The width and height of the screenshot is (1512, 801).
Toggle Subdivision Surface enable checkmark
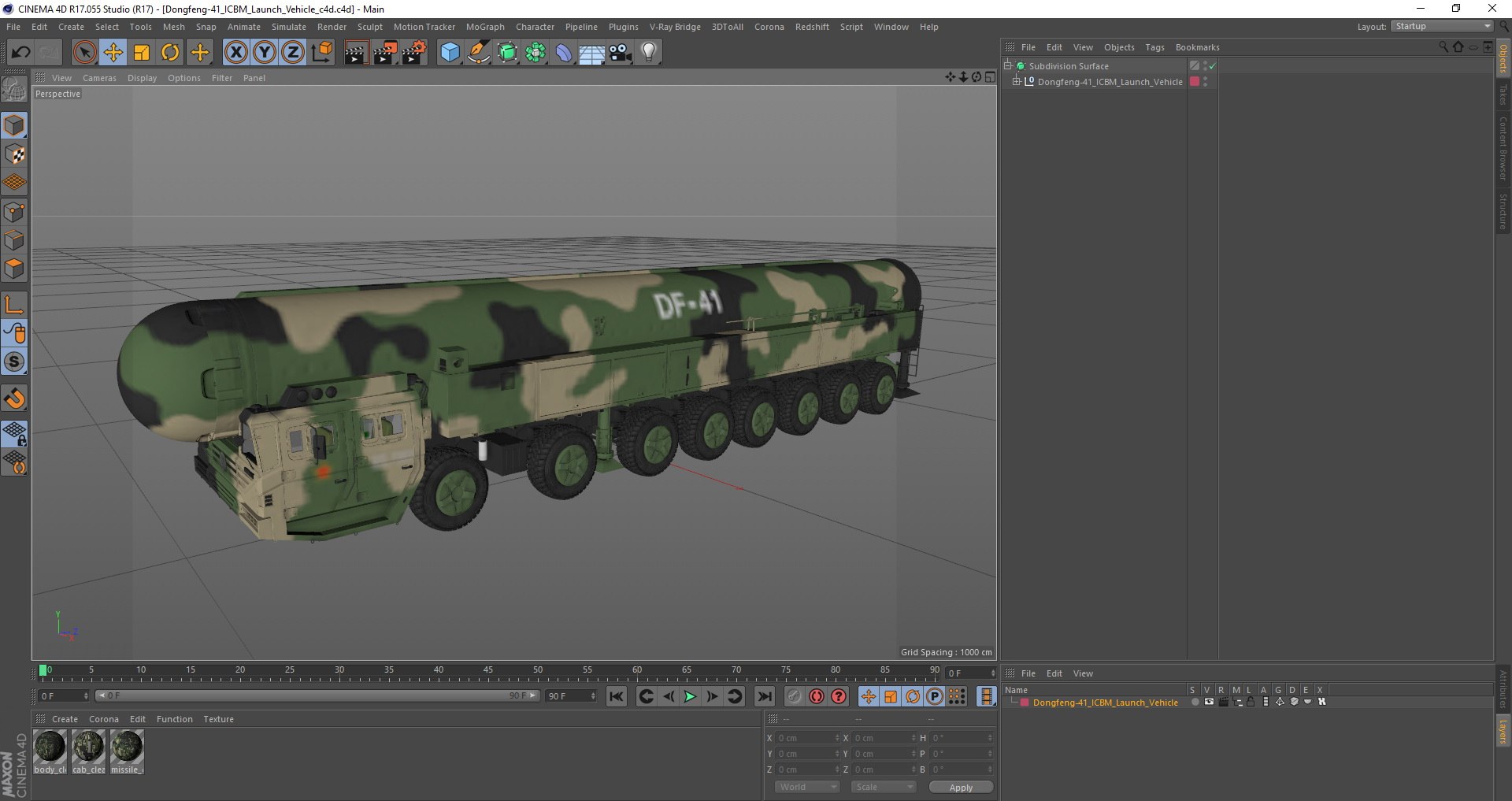[x=1213, y=66]
